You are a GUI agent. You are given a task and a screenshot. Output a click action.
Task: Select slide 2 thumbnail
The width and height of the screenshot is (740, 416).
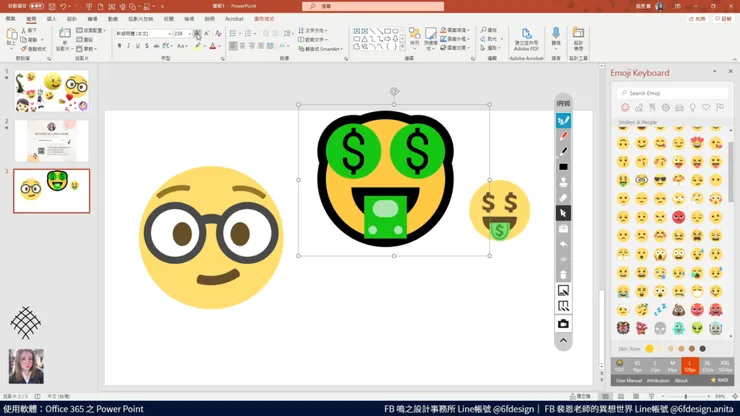coord(51,141)
